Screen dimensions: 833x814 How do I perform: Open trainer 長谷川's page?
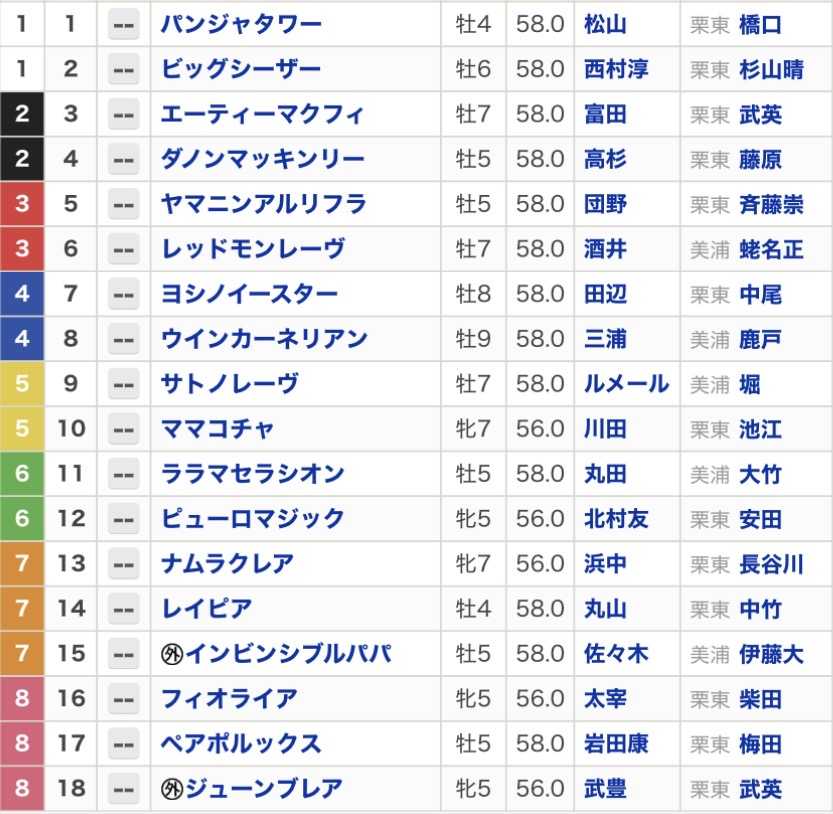pos(771,564)
